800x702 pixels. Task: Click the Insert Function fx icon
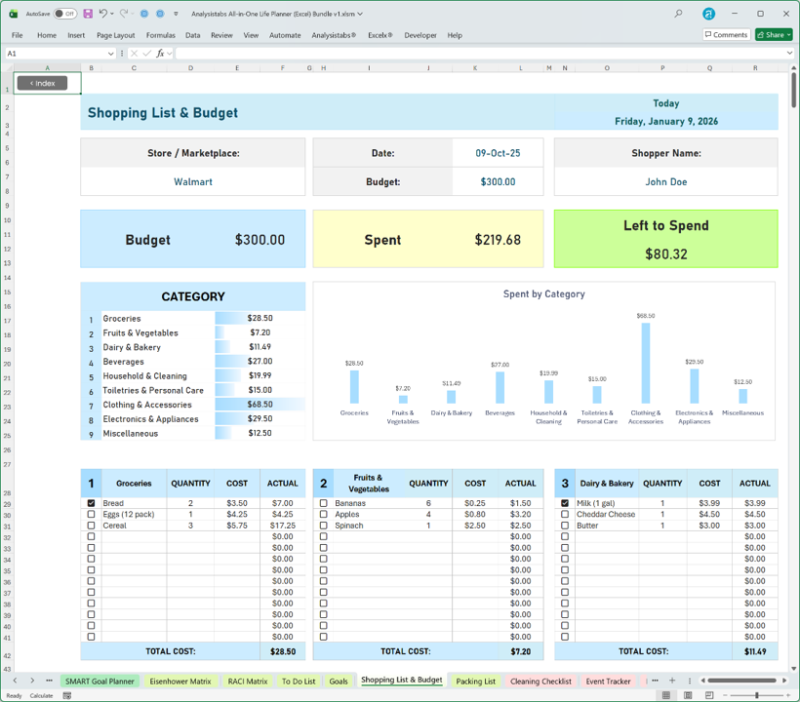160,53
